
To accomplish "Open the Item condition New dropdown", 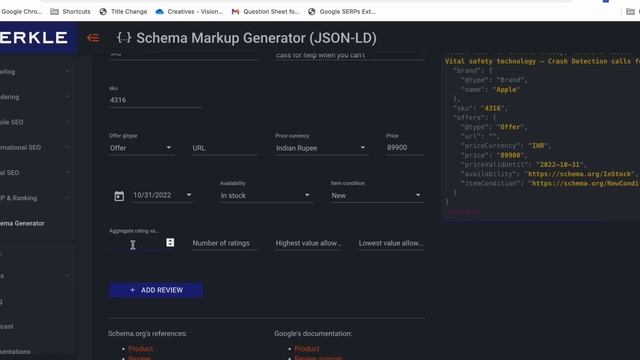I will pyautogui.click(x=377, y=196).
